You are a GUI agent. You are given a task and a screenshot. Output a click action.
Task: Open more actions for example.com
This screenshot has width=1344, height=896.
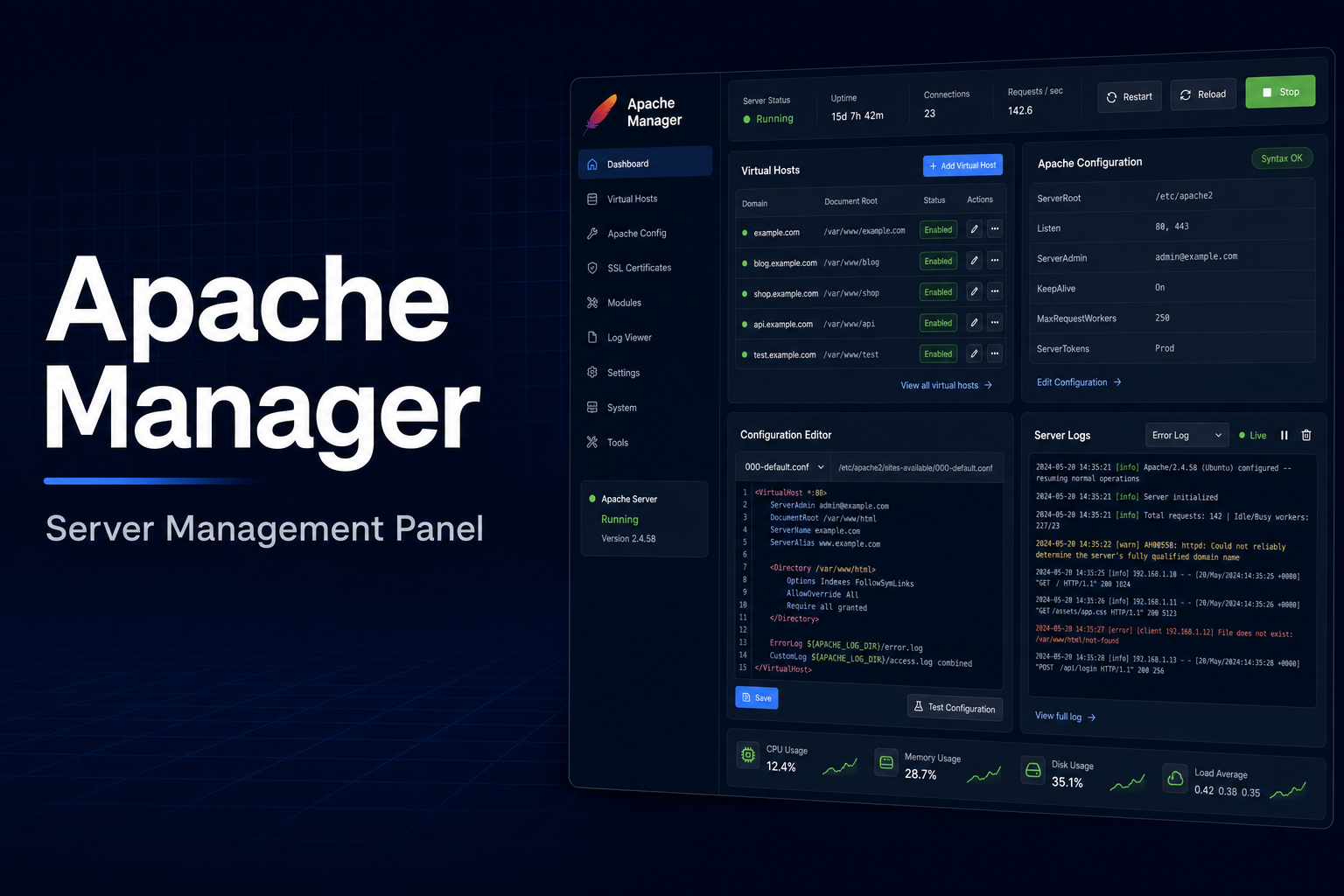click(995, 229)
